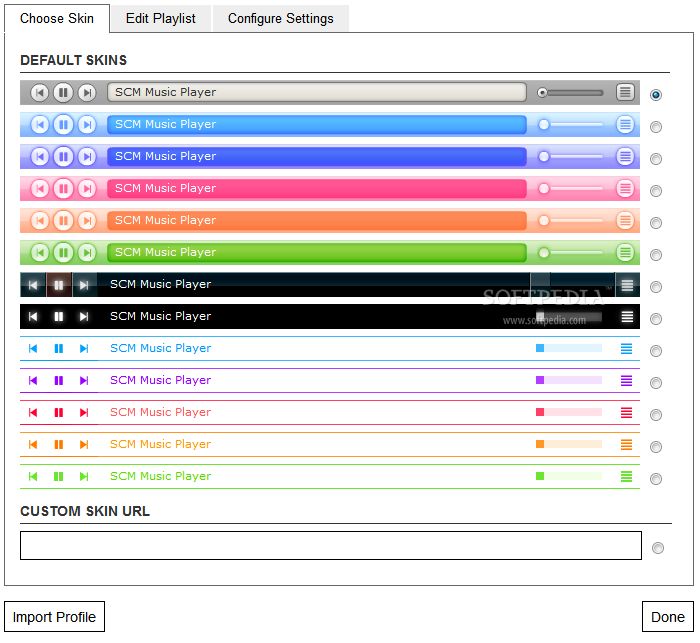Click playlist icon on dark teal skin

click(x=627, y=285)
